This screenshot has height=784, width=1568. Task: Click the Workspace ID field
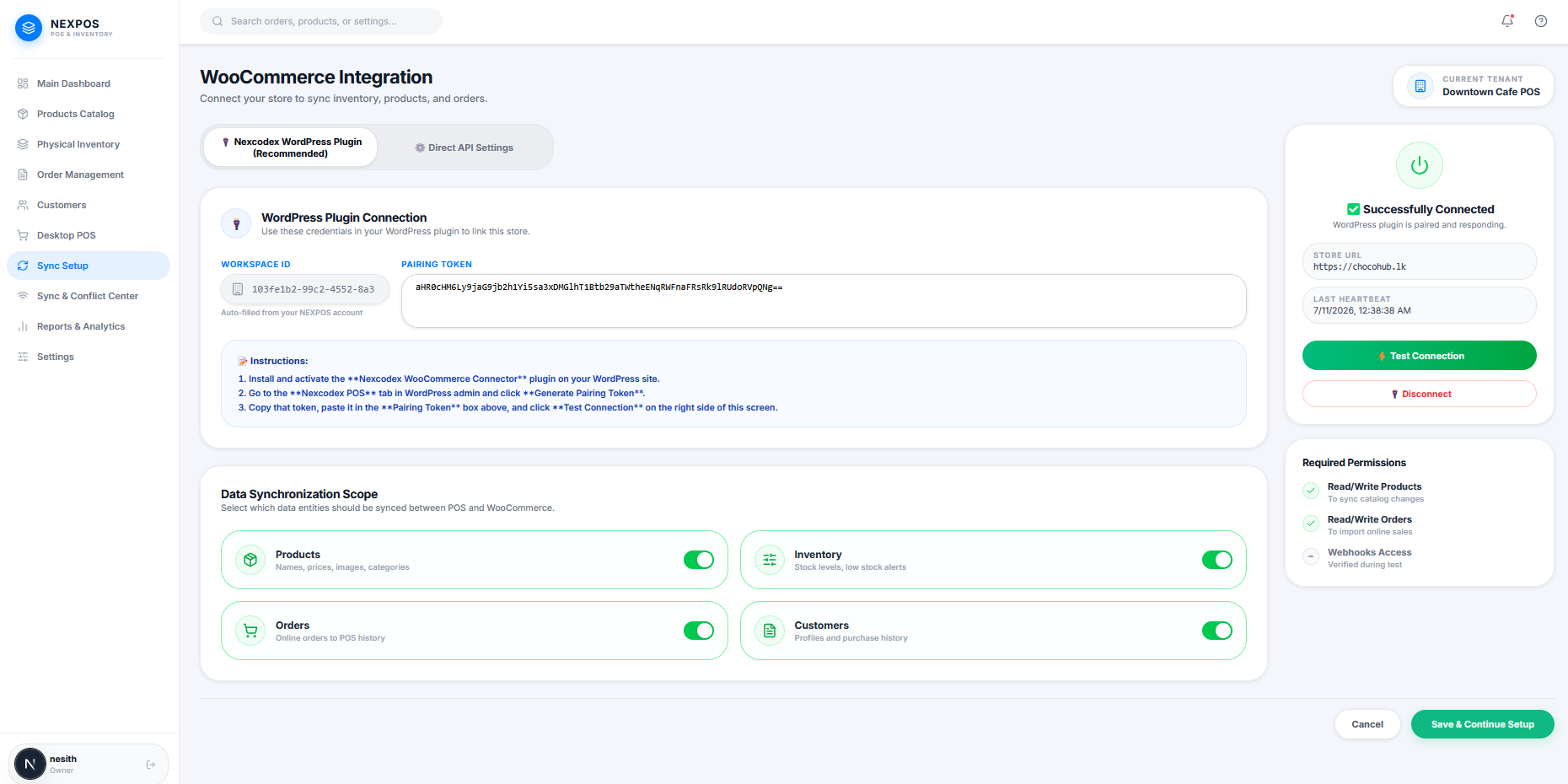click(x=305, y=289)
